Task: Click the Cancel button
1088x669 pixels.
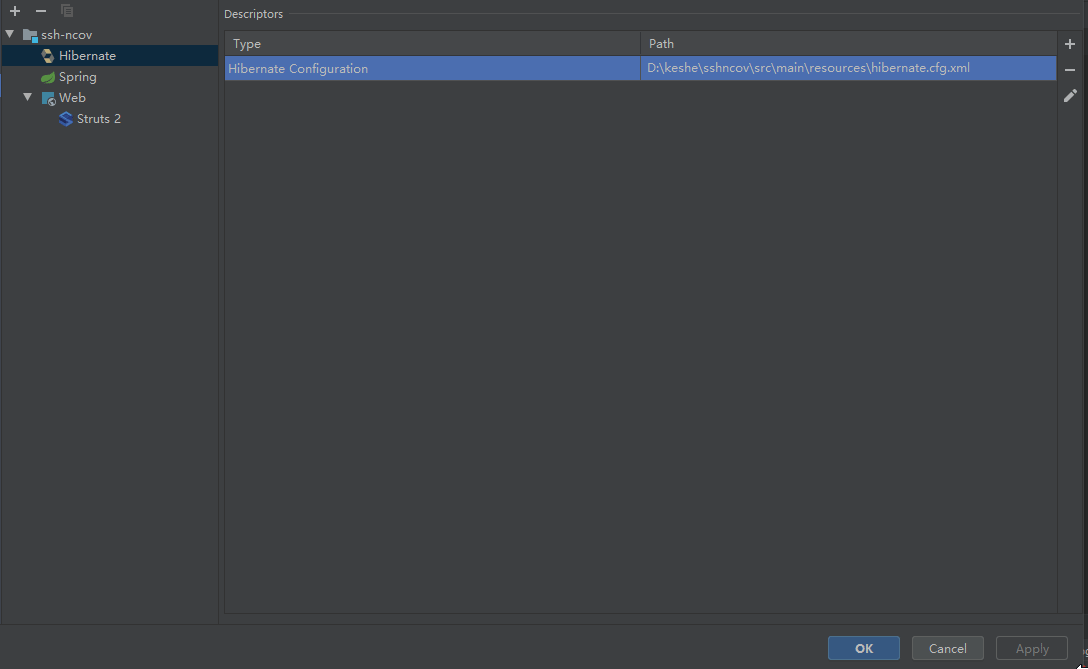Action: point(948,648)
